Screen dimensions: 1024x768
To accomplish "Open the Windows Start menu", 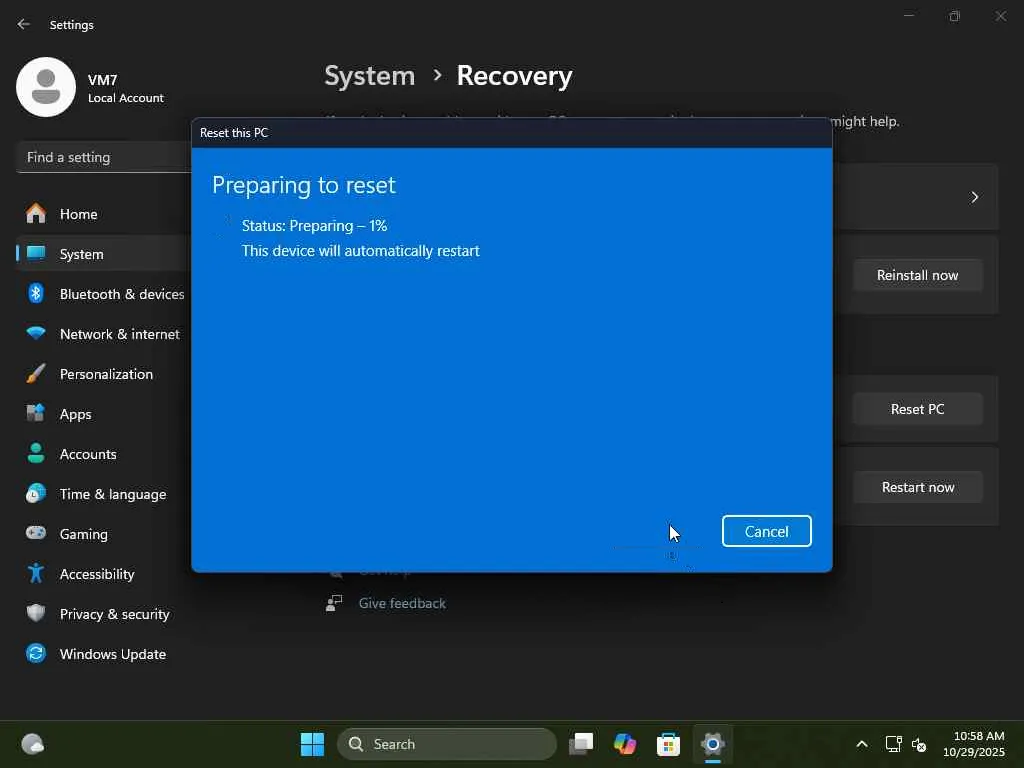I will (x=312, y=744).
